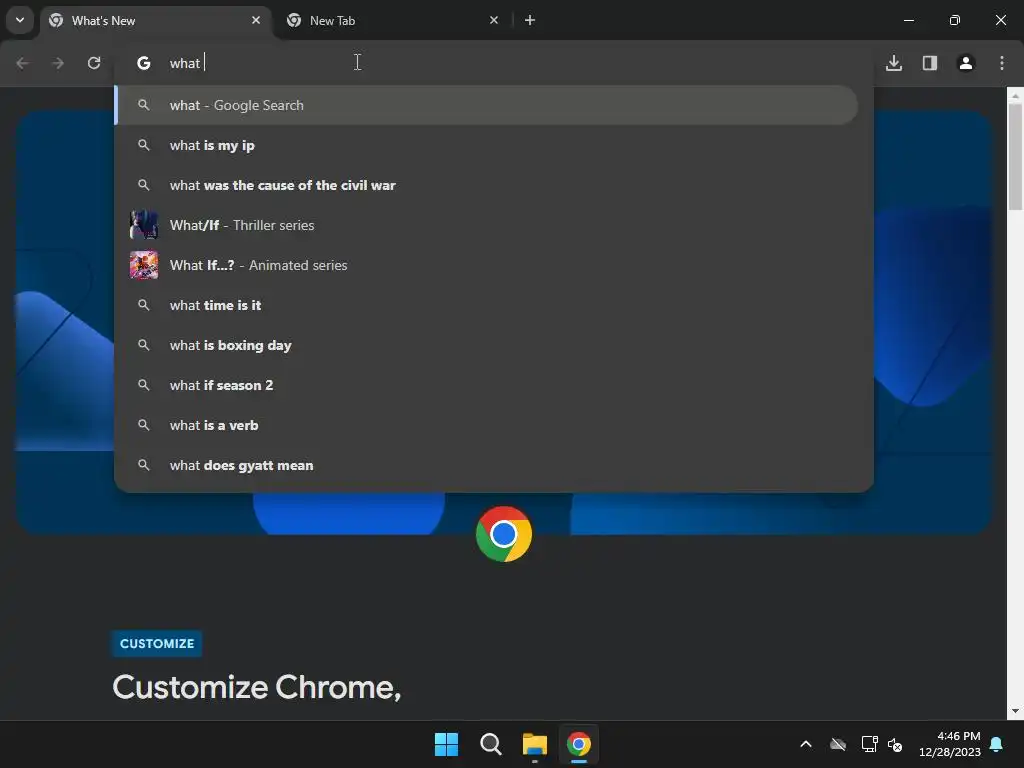The height and width of the screenshot is (768, 1024).
Task: Restore down the Chrome window
Action: [x=955, y=20]
